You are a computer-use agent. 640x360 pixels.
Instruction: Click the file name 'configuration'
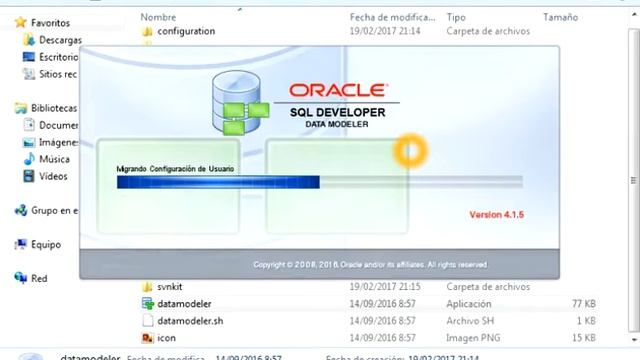point(186,31)
